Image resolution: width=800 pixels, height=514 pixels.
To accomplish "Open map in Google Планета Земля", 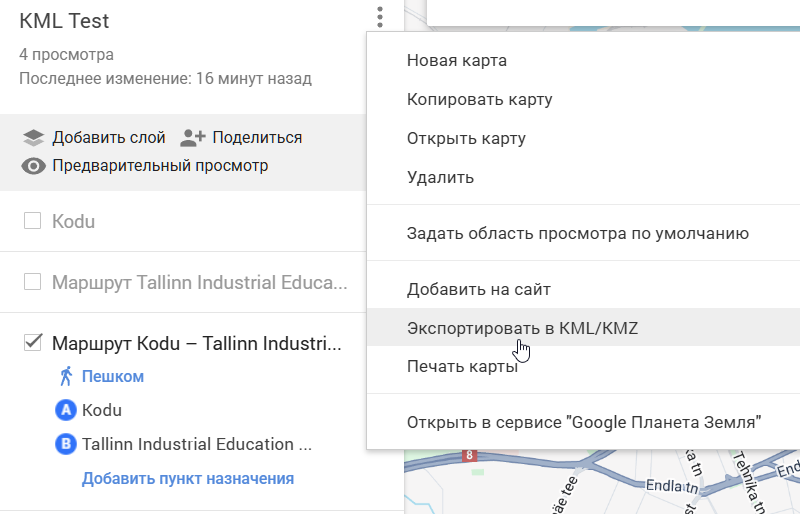I will pyautogui.click(x=584, y=422).
